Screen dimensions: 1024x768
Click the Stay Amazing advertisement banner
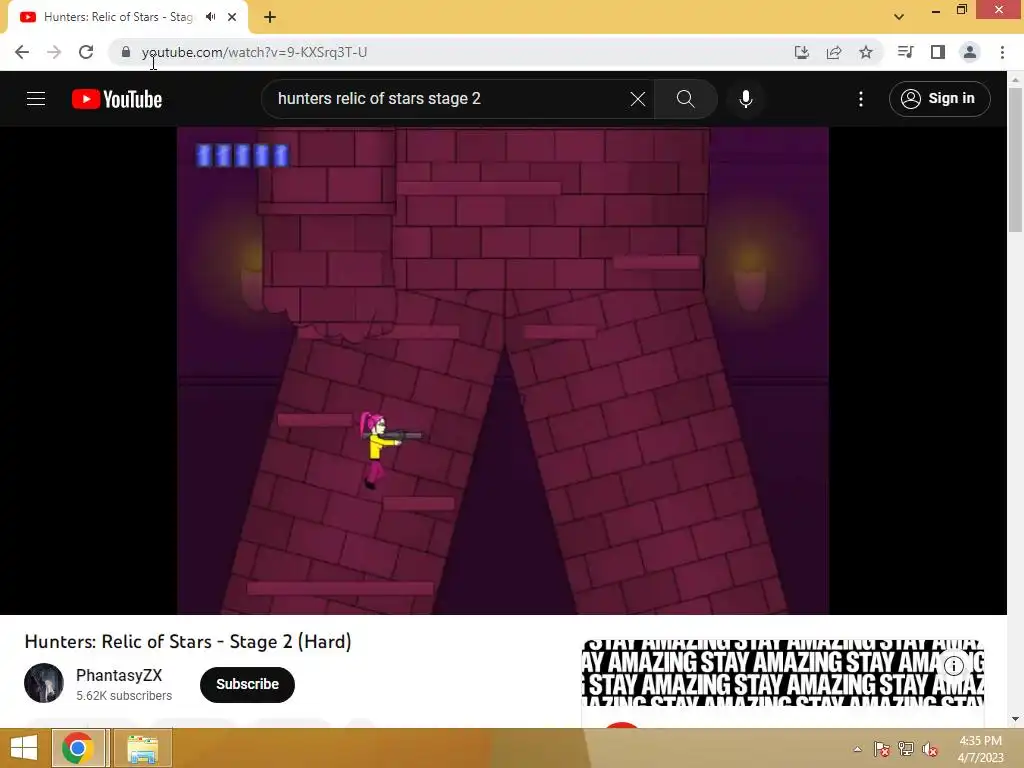[x=782, y=673]
